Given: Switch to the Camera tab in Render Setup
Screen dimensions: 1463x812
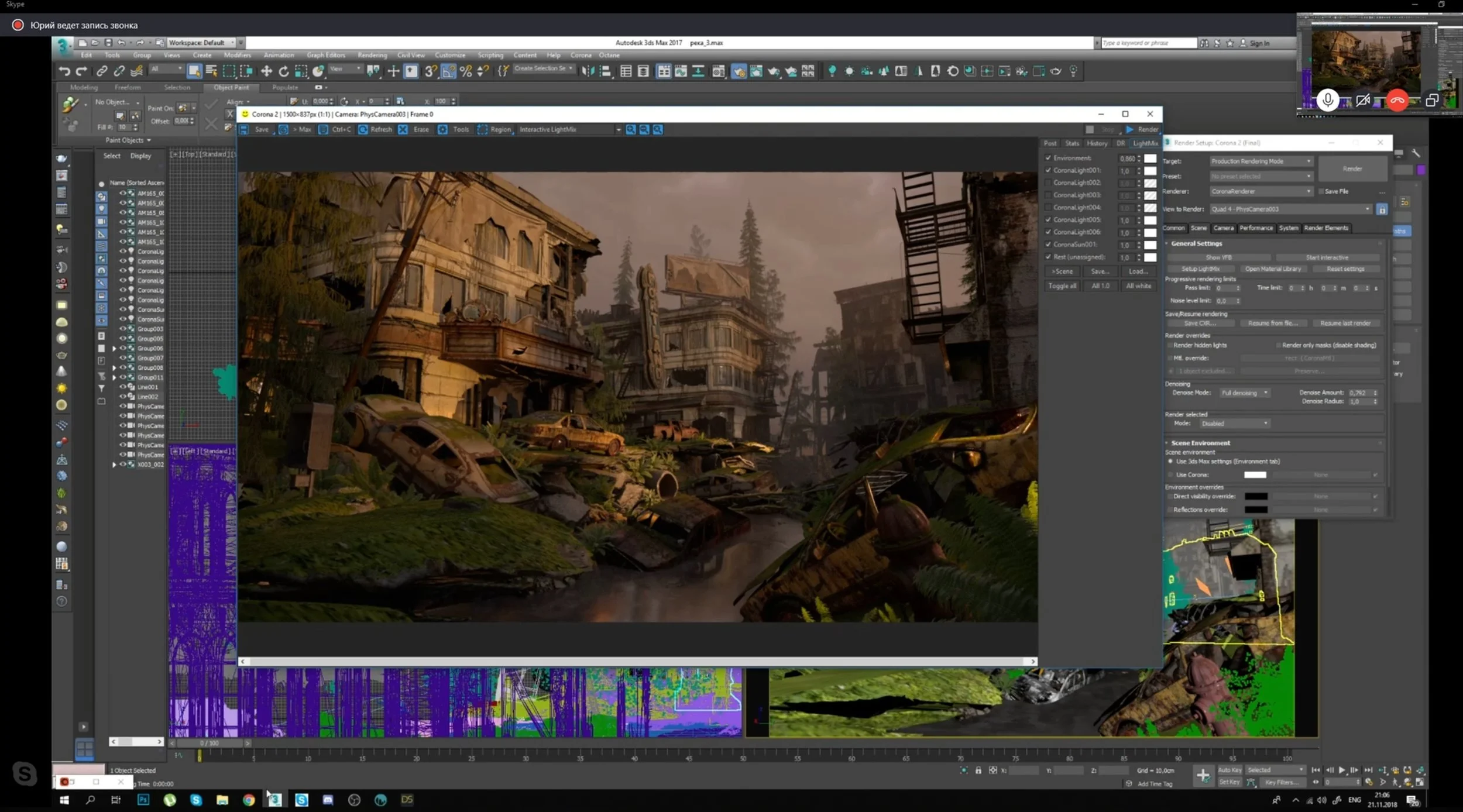Looking at the screenshot, I should point(1223,228).
